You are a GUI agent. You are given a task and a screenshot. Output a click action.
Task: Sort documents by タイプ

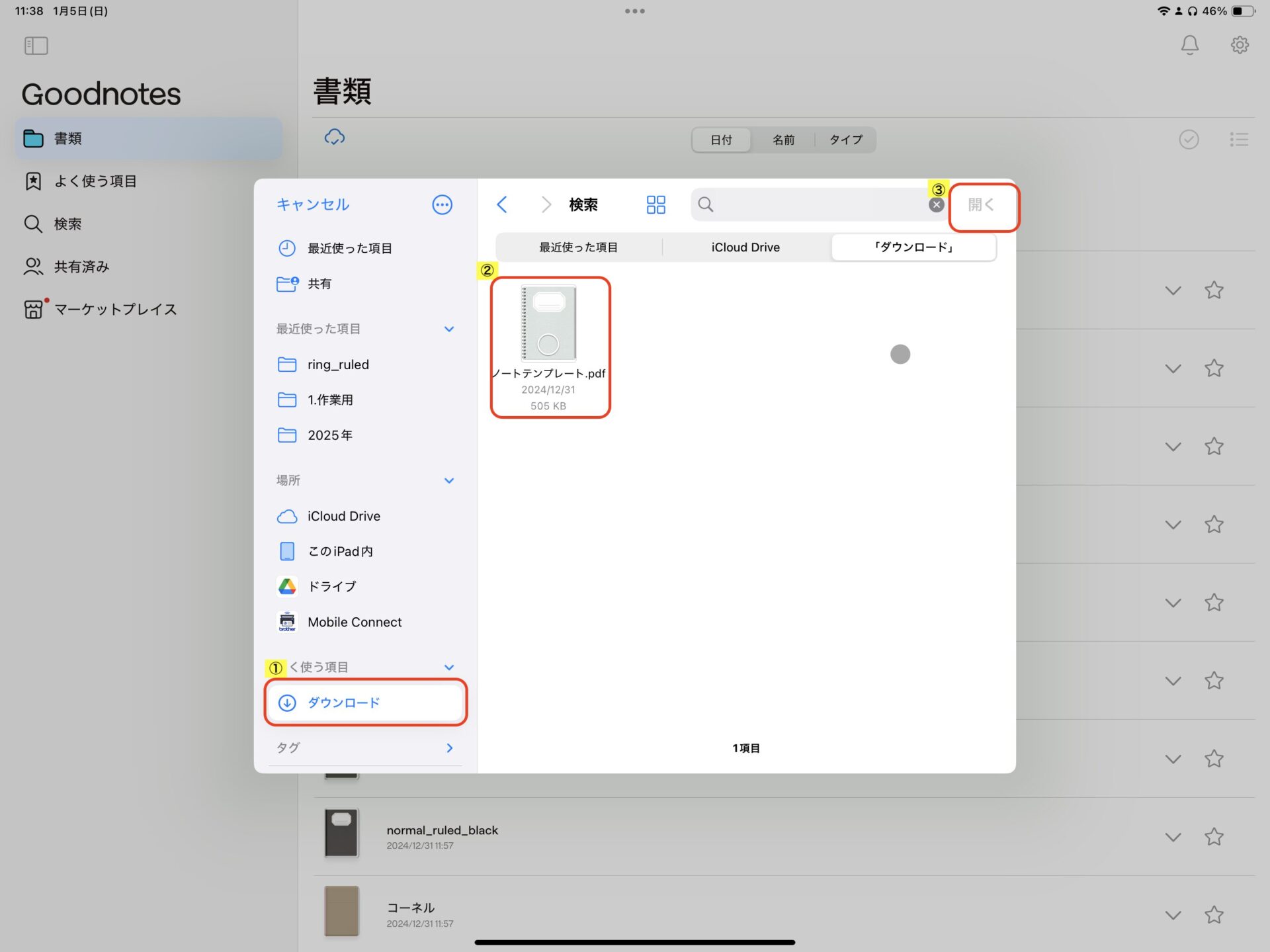point(845,140)
